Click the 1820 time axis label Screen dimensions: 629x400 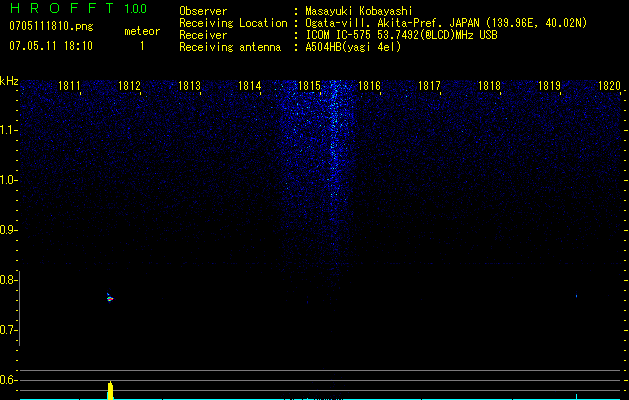pyautogui.click(x=609, y=86)
